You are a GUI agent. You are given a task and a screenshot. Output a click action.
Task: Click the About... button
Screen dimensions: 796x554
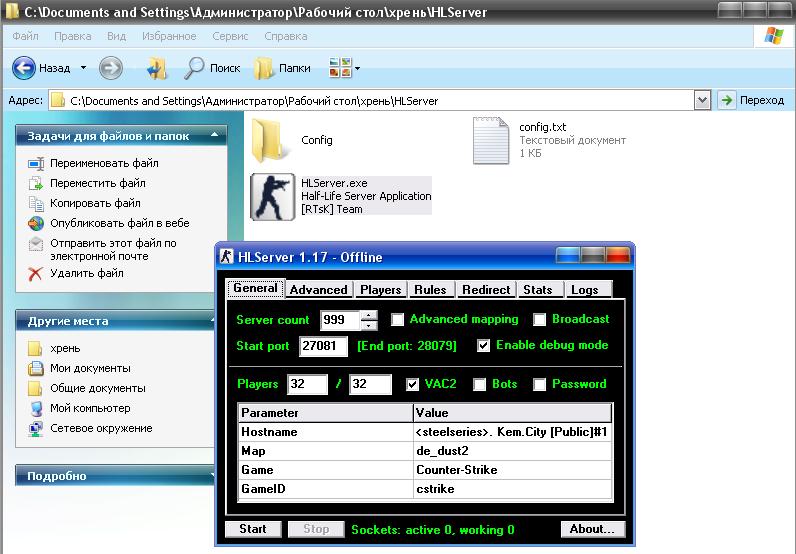[592, 529]
